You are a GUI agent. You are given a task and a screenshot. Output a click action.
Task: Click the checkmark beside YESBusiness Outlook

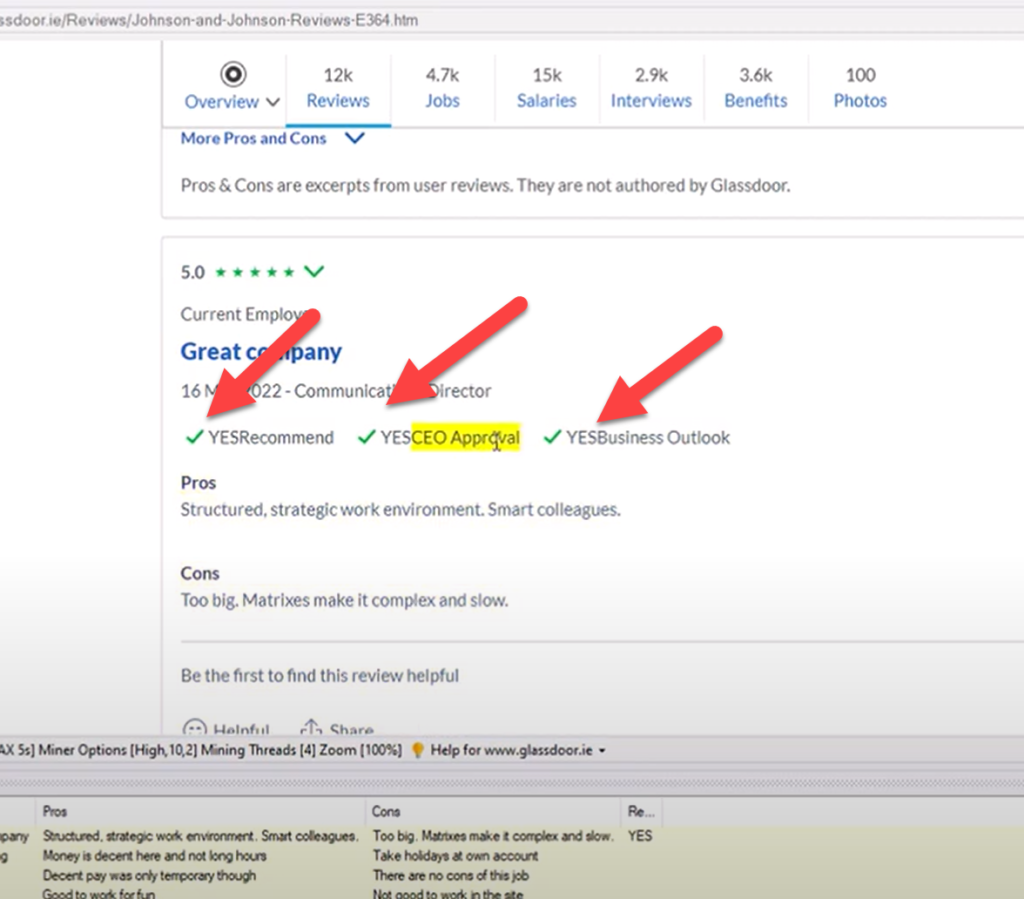click(x=552, y=437)
